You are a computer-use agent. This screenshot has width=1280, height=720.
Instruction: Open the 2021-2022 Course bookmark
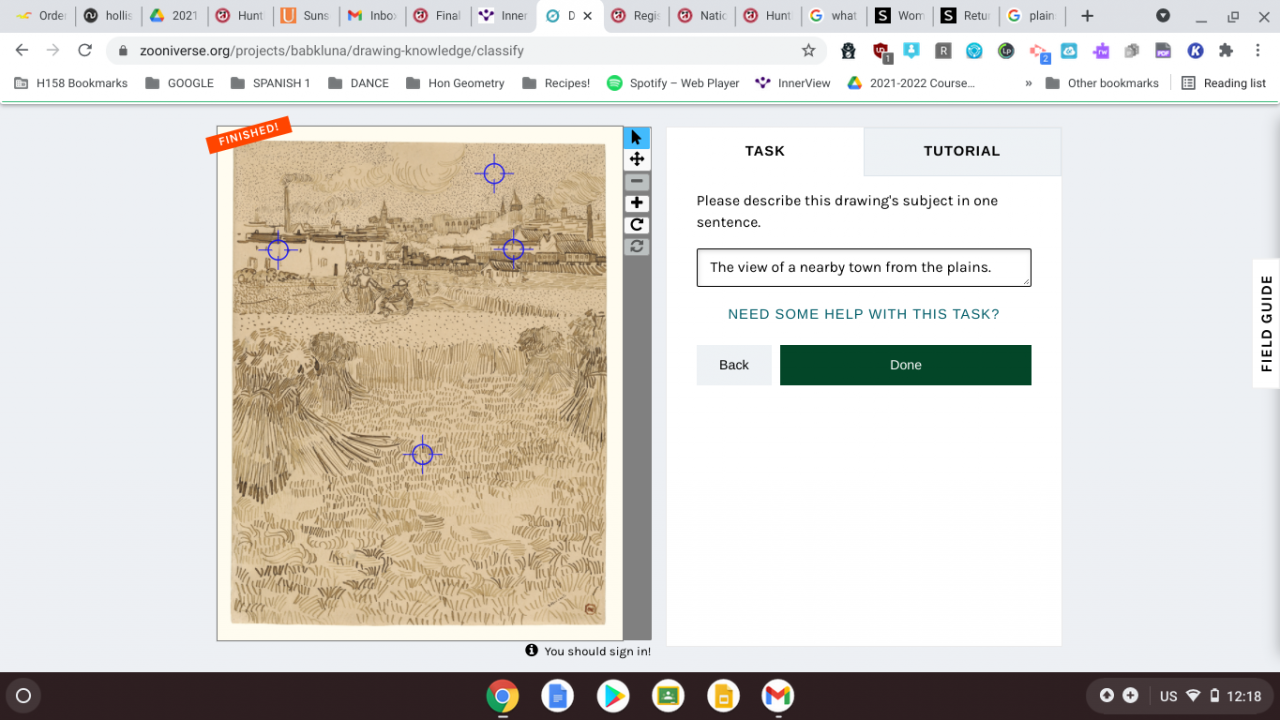click(911, 83)
